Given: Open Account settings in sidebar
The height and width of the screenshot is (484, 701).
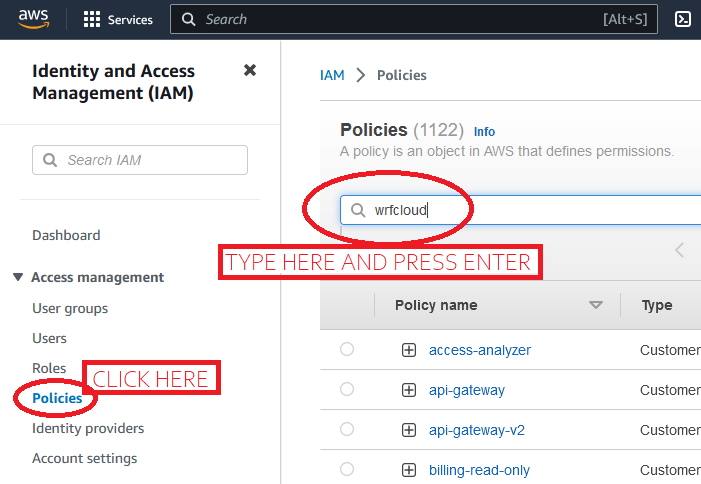Looking at the screenshot, I should point(84,458).
